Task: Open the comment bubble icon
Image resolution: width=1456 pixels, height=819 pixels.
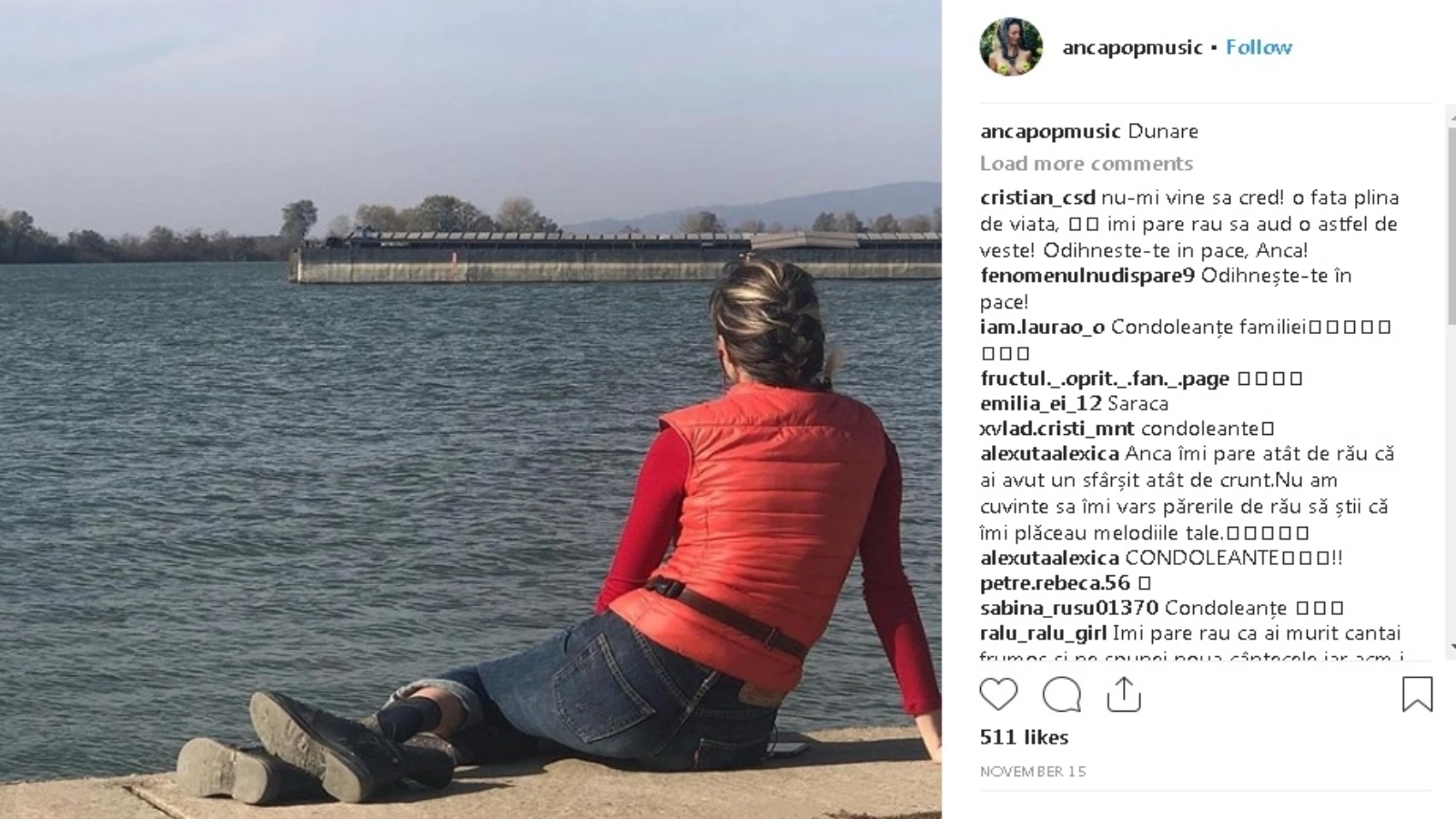Action: 1061,695
